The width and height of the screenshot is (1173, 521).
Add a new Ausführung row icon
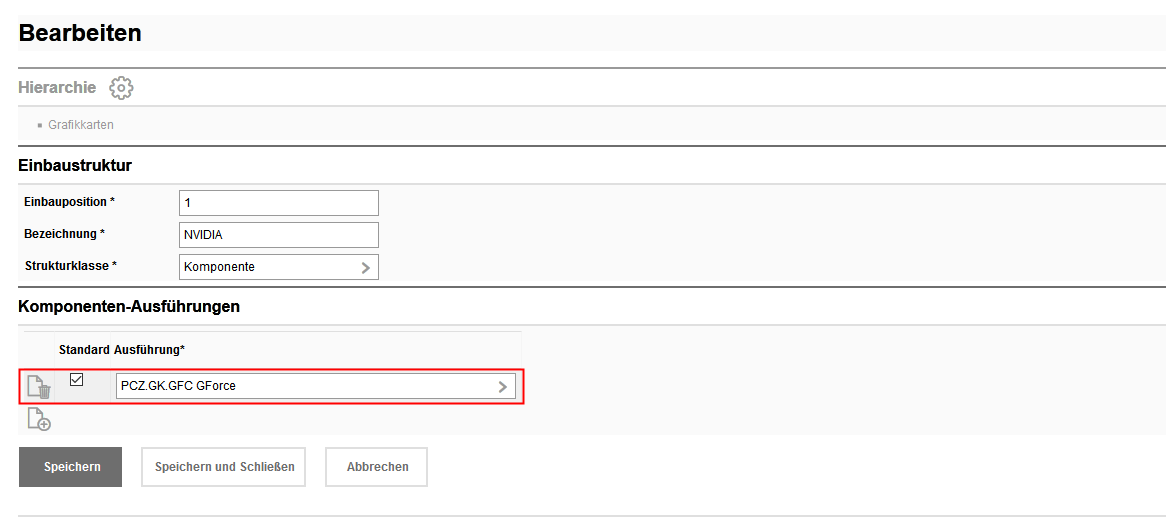click(x=39, y=420)
